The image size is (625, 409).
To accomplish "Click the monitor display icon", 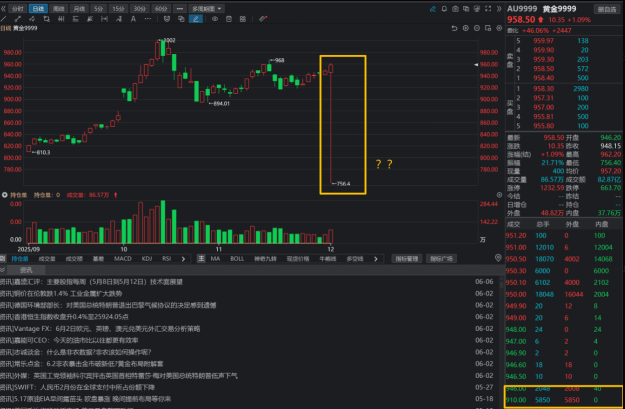I will pyautogui.click(x=477, y=9).
